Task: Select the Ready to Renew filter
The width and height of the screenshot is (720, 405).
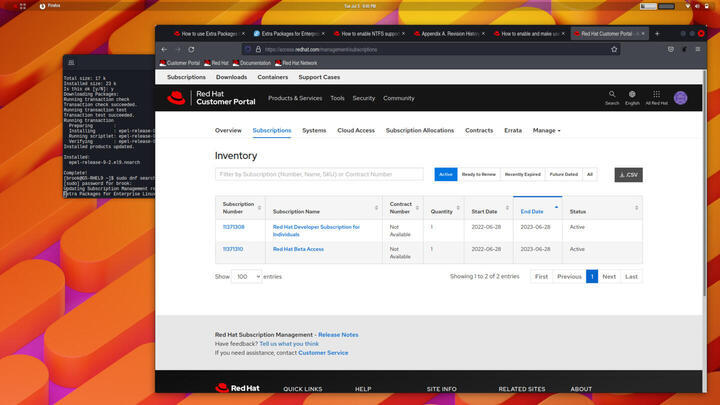Action: (x=478, y=174)
